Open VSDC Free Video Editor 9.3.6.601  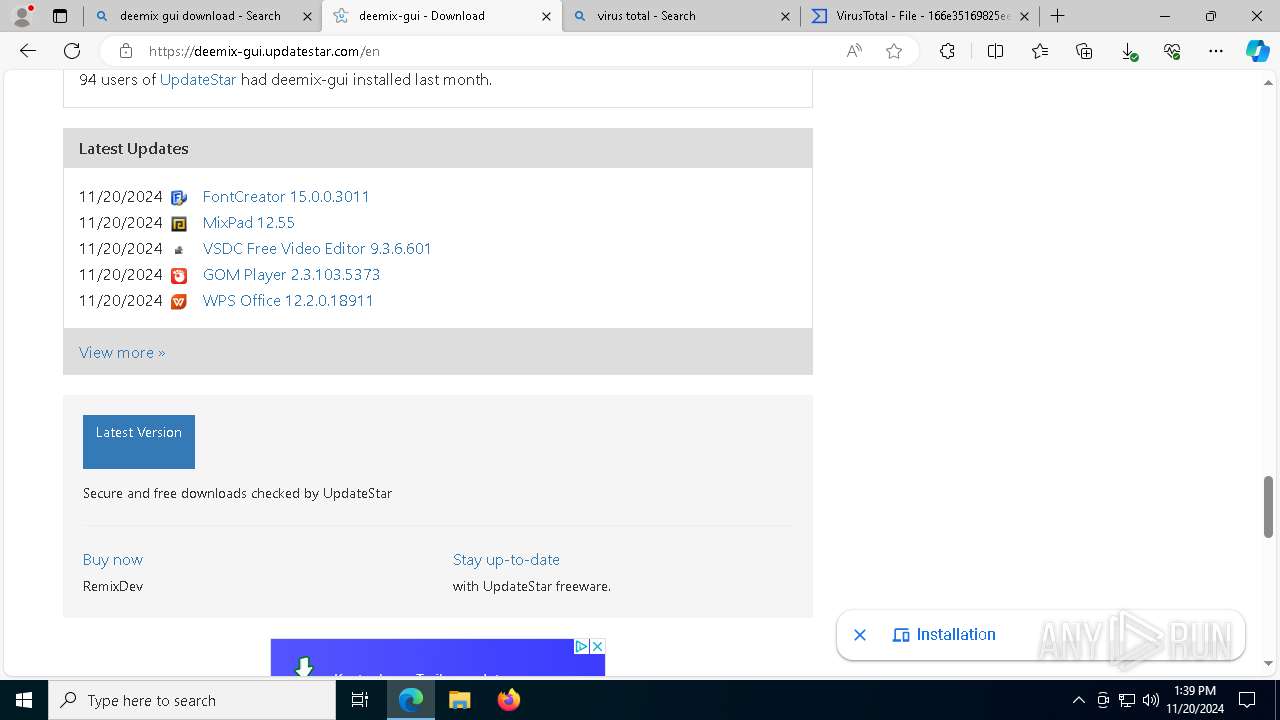click(x=317, y=249)
